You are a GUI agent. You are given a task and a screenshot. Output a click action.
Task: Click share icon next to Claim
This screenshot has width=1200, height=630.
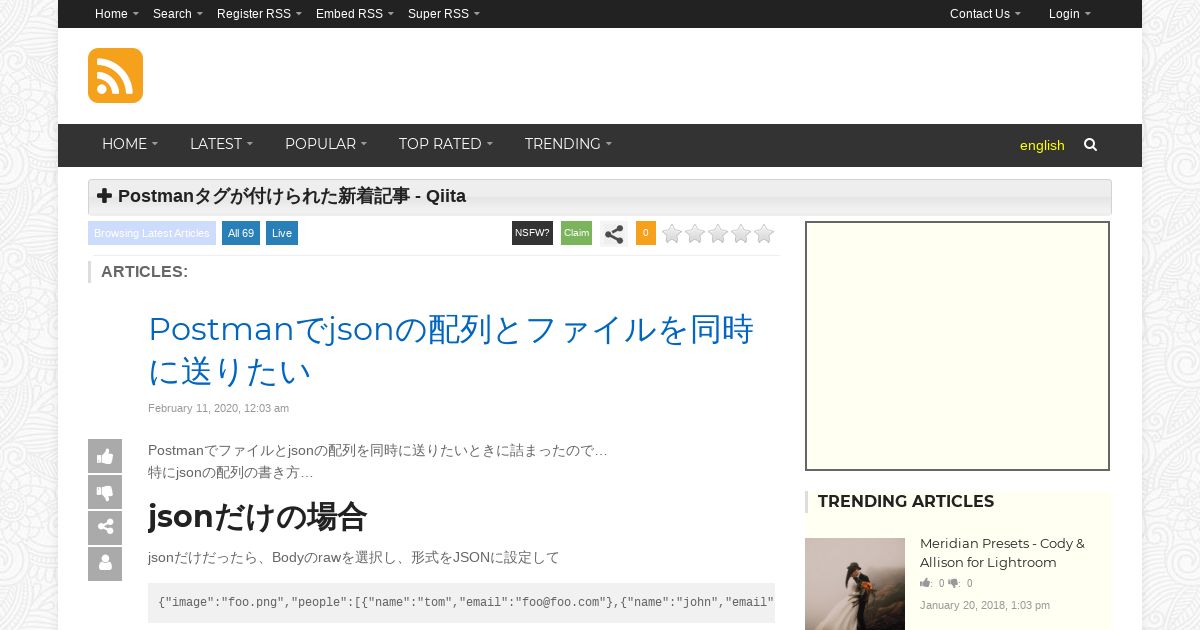tap(614, 234)
